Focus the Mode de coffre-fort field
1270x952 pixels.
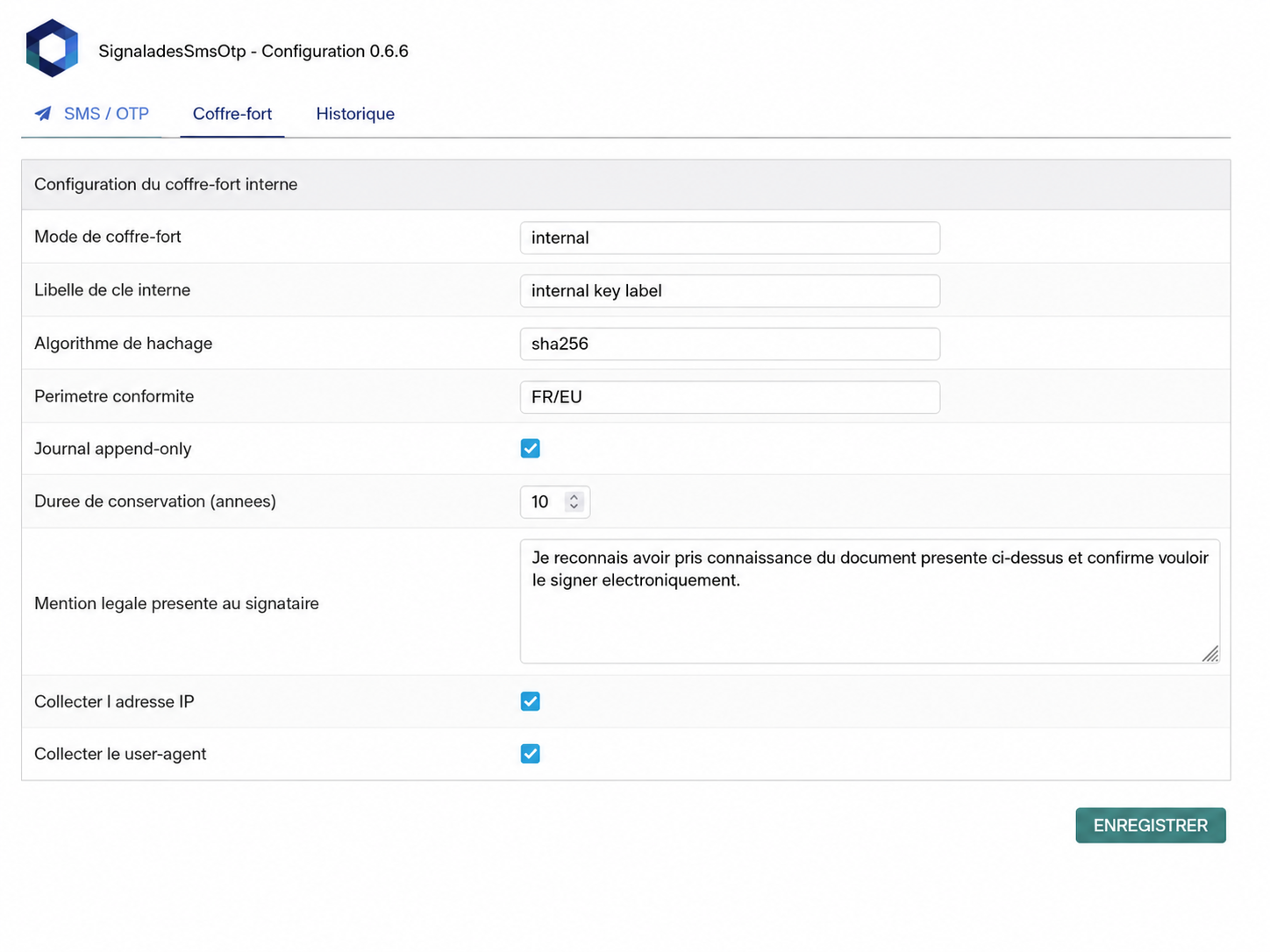pyautogui.click(x=730, y=238)
